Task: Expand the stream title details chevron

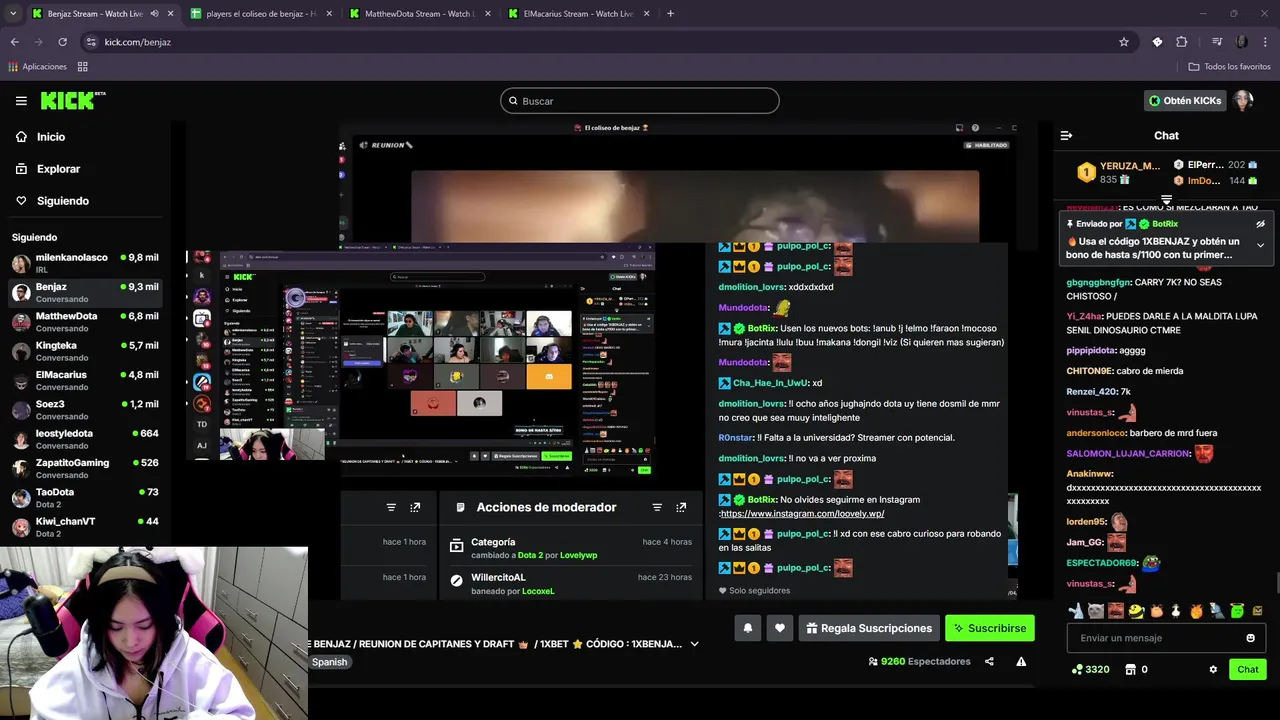Action: pyautogui.click(x=694, y=644)
